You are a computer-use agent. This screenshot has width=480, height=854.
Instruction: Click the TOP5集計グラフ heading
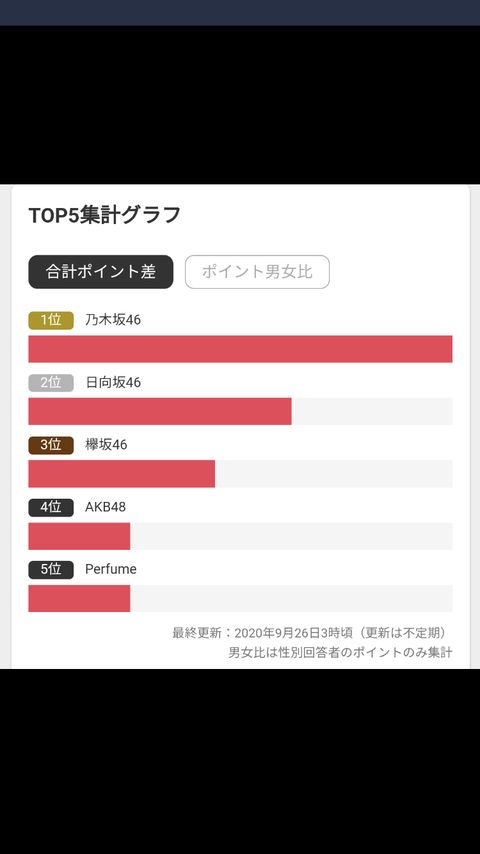(x=104, y=215)
